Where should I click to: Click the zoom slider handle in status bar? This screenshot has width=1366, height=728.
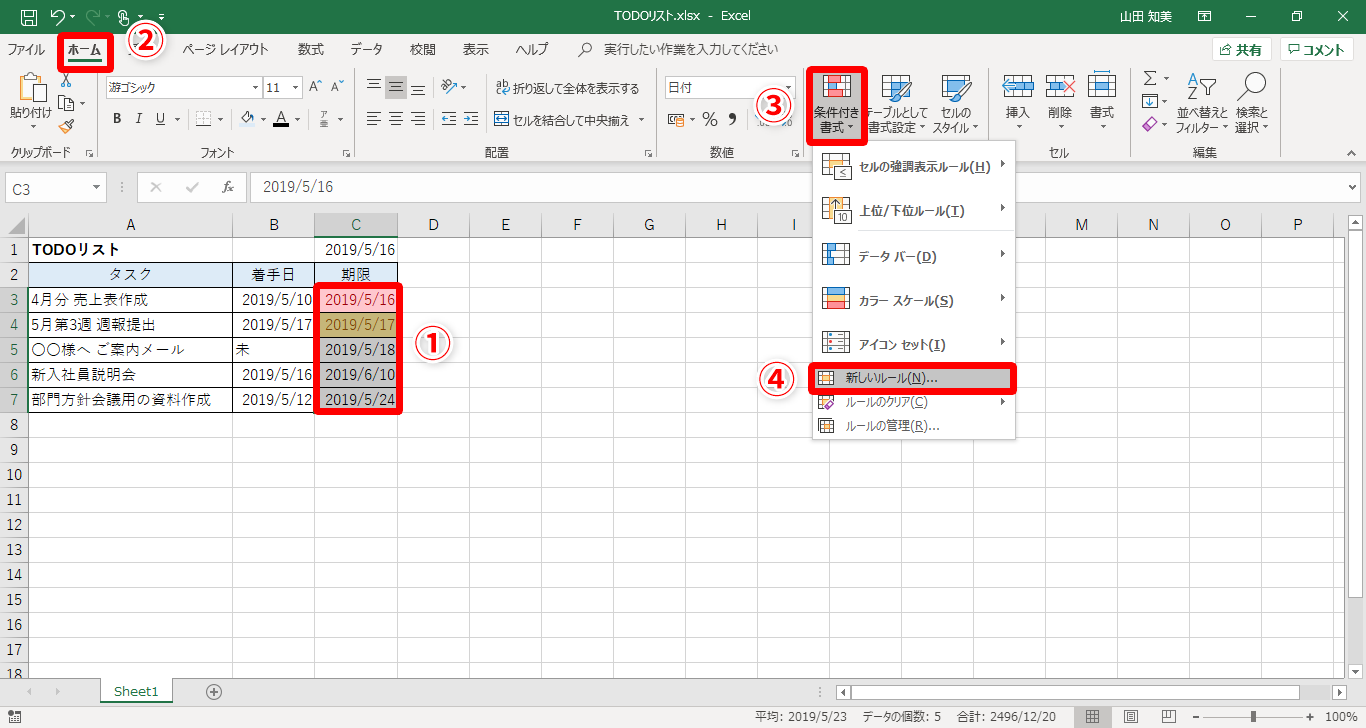(1253, 717)
